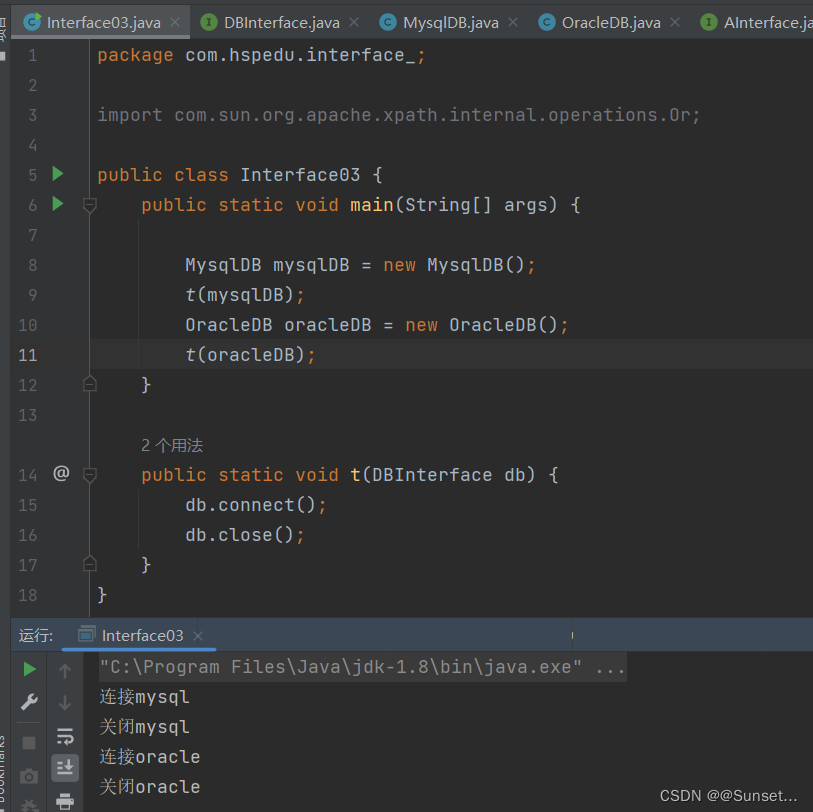Click 'db.connect();' on line 15
The width and height of the screenshot is (813, 812).
256,505
